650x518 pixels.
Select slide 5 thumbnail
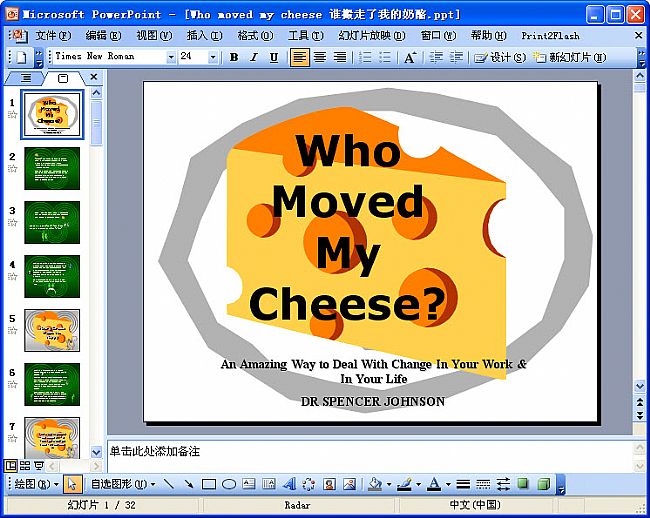click(x=52, y=330)
